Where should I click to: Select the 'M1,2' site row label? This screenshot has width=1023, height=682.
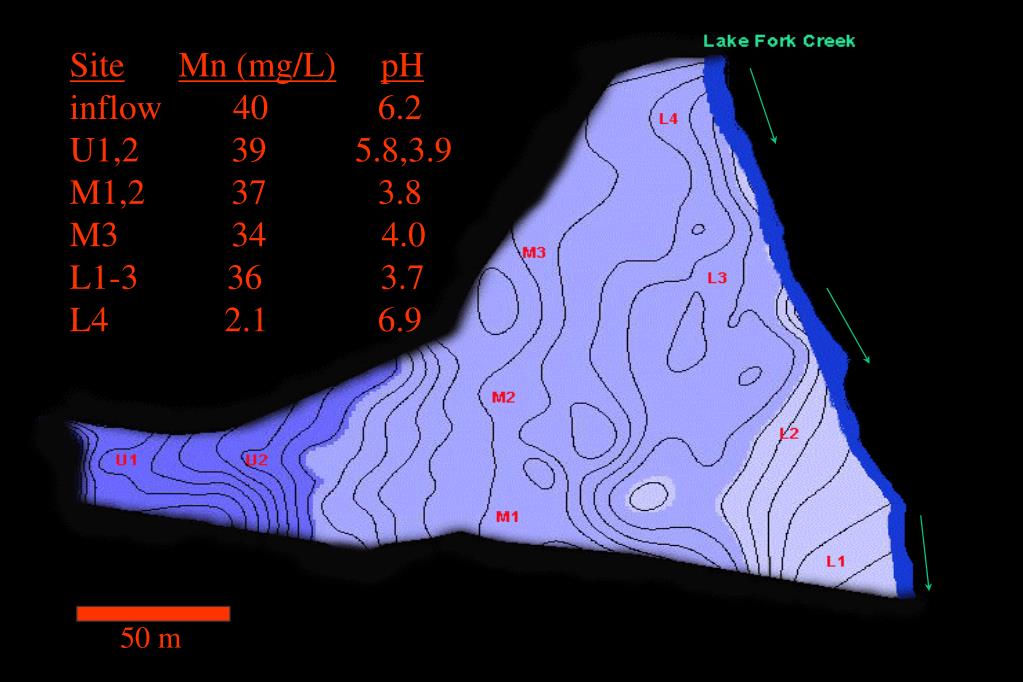tap(107, 193)
